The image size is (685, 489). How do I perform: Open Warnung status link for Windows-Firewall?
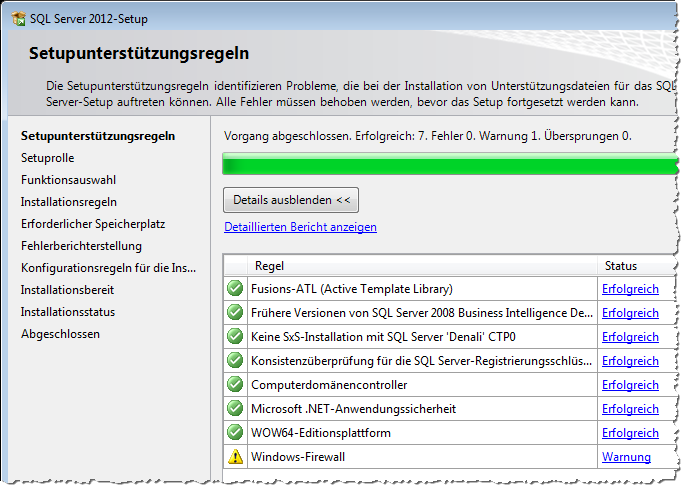(626, 457)
